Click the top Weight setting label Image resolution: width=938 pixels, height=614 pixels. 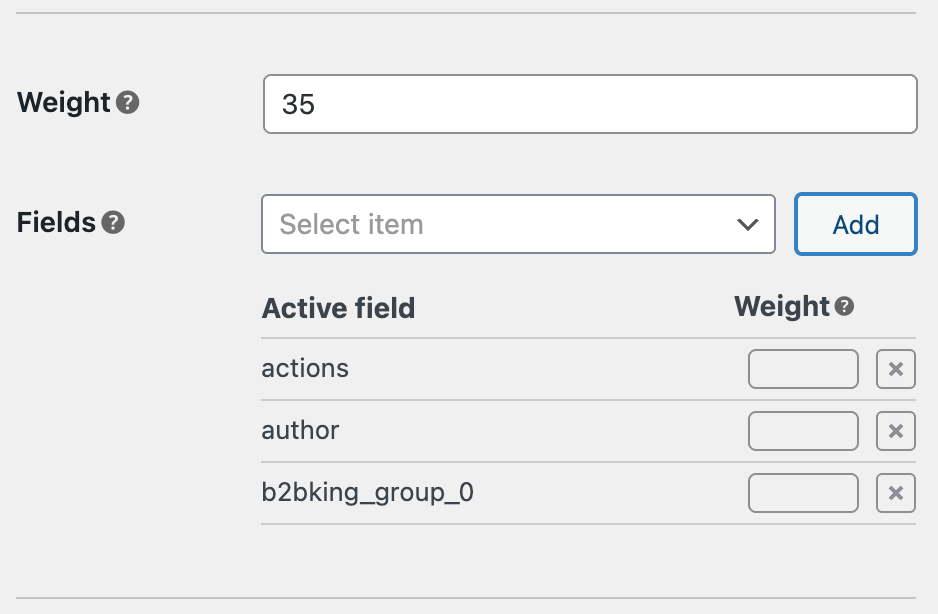coord(63,102)
